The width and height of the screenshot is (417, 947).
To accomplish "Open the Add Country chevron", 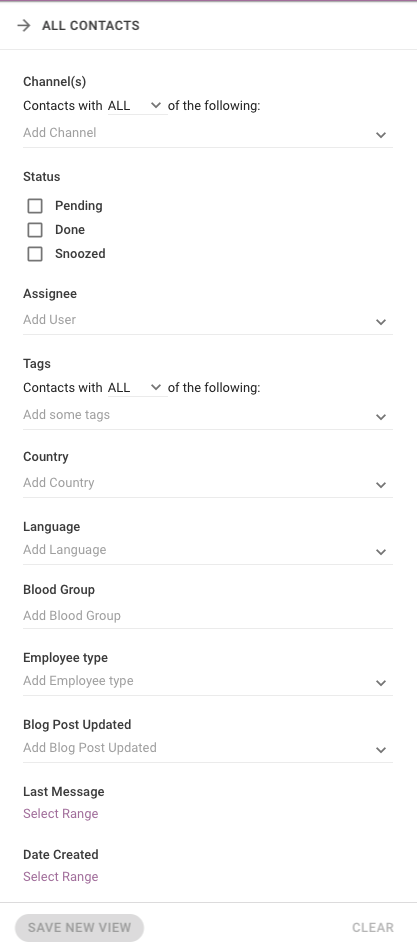I will (x=381, y=484).
